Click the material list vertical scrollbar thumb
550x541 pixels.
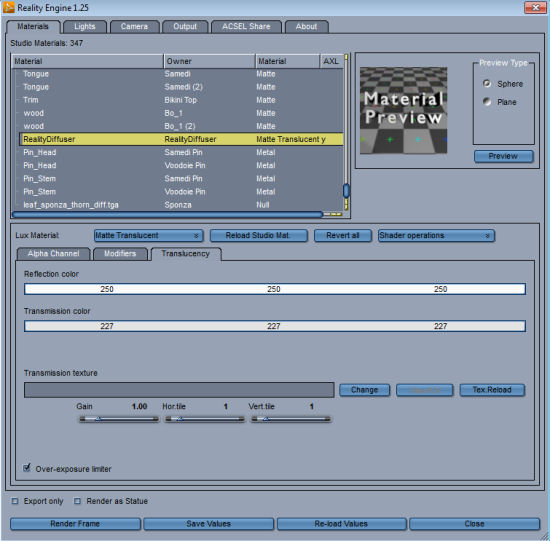pos(346,191)
